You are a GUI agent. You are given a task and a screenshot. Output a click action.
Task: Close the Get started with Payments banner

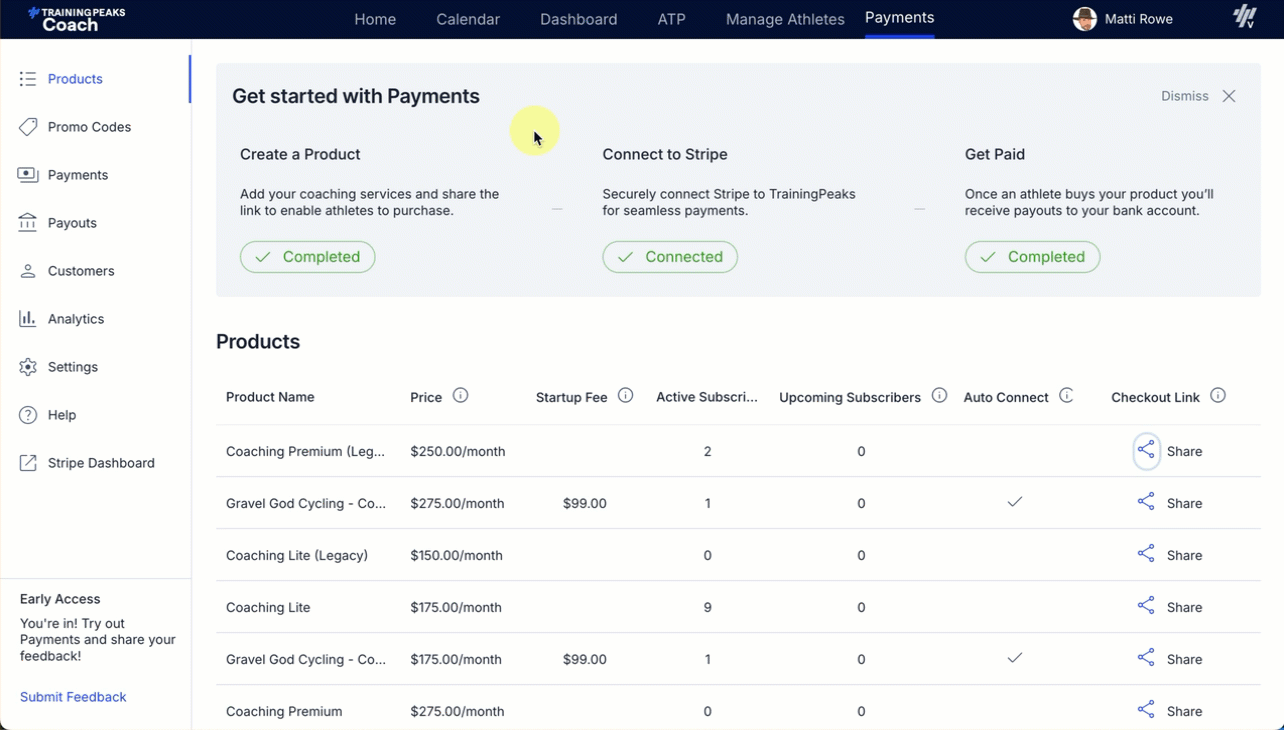coord(1229,96)
